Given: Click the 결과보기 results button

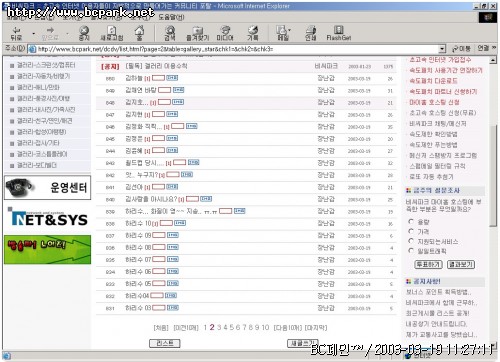Looking at the screenshot, I should click(461, 264).
